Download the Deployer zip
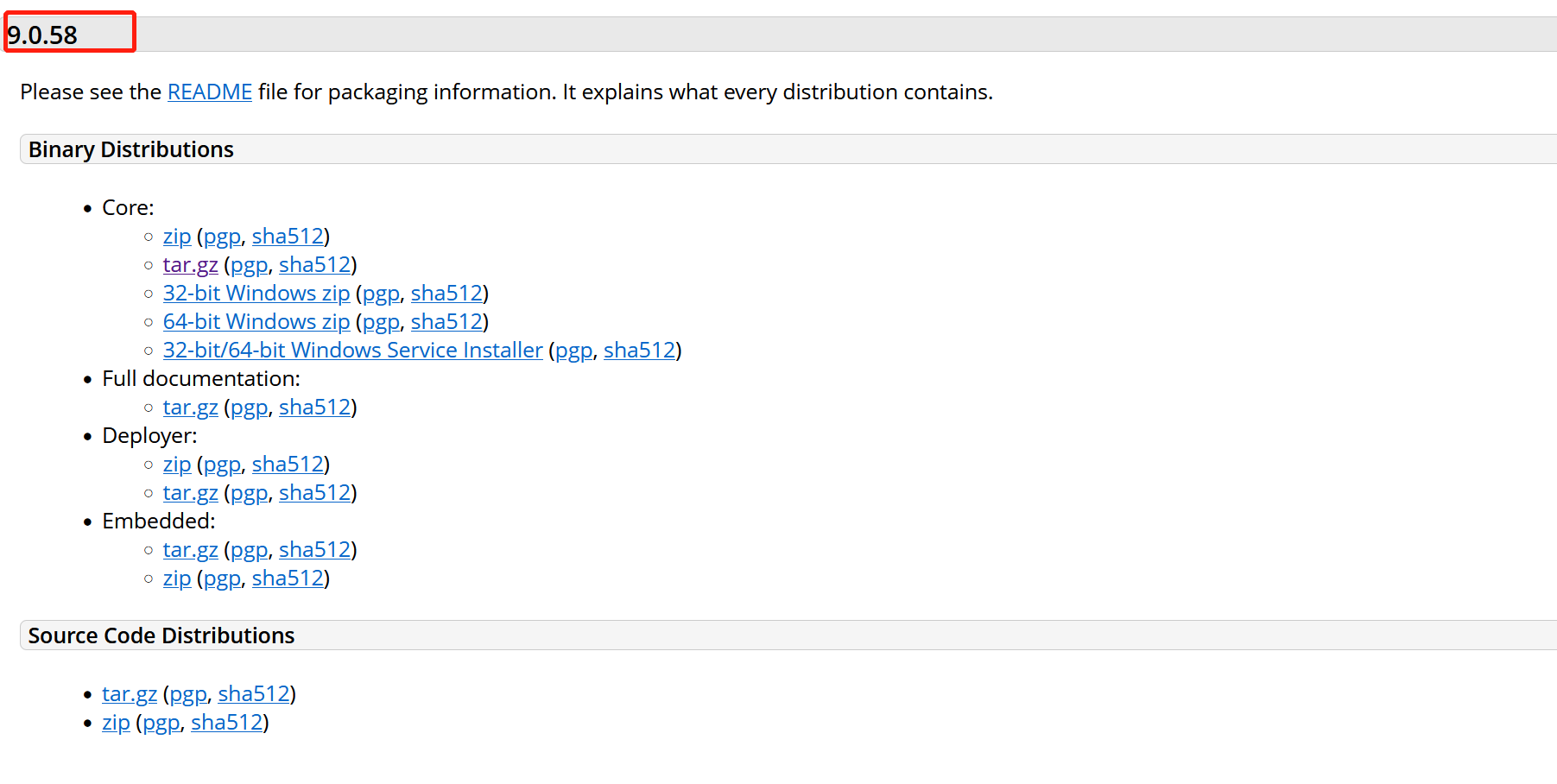This screenshot has height=784, width=1557. 177,465
